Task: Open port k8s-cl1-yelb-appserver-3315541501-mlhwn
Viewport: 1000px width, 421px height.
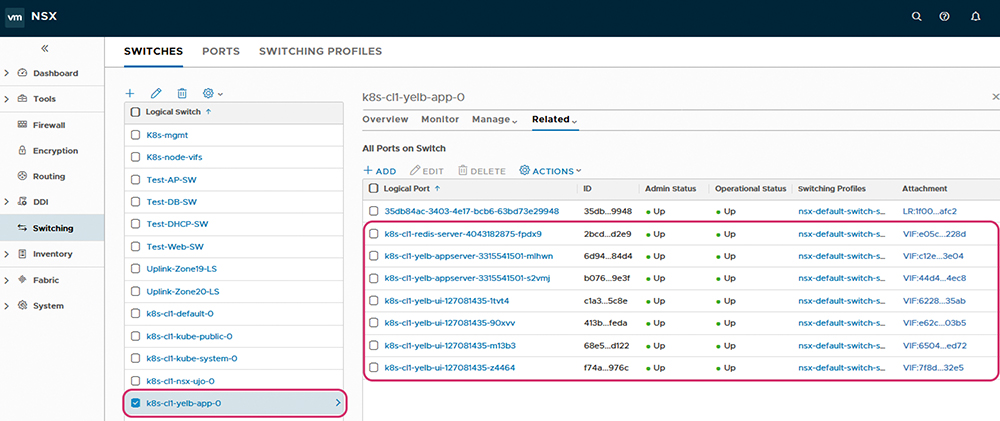Action: click(469, 256)
